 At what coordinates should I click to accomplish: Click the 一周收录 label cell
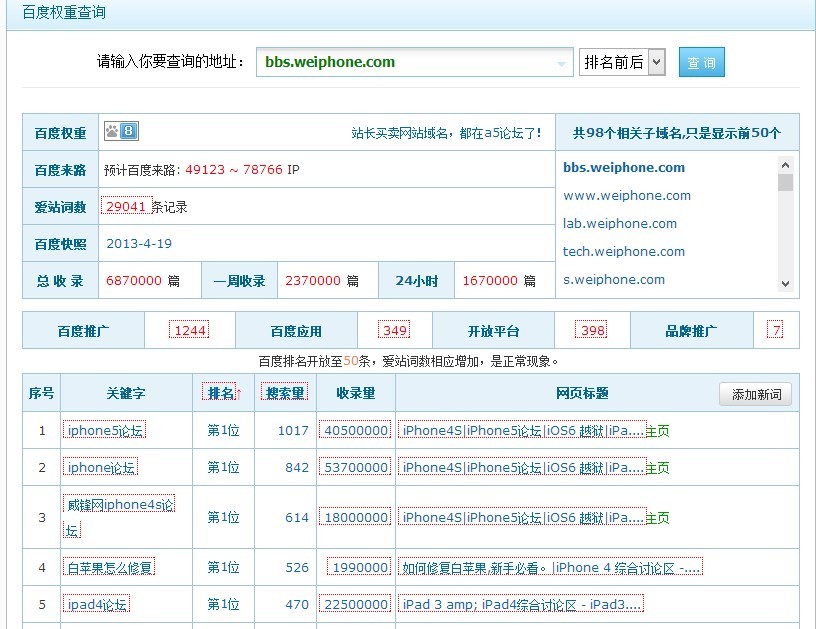coord(239,281)
